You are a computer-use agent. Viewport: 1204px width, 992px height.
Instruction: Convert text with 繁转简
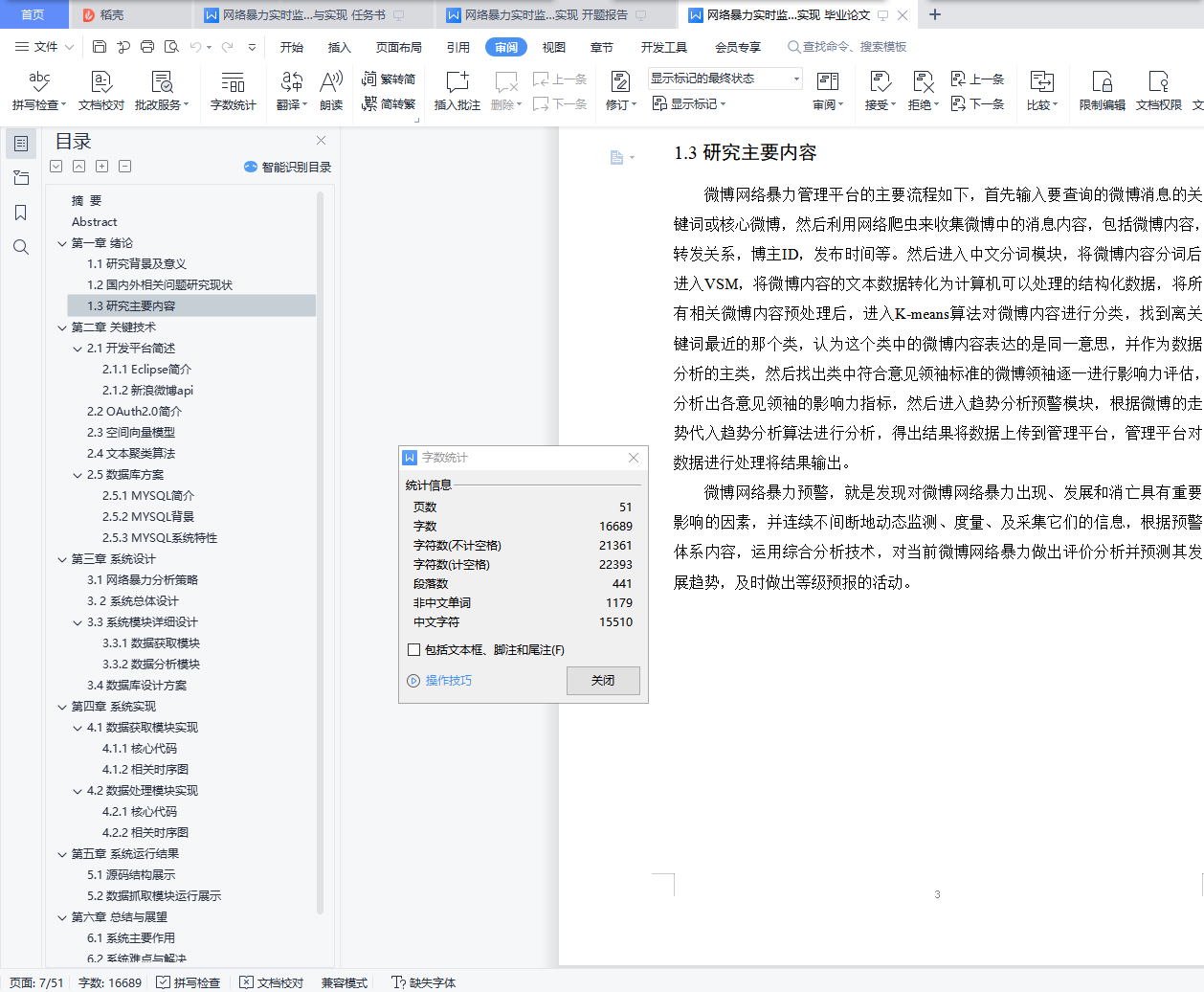tap(389, 79)
